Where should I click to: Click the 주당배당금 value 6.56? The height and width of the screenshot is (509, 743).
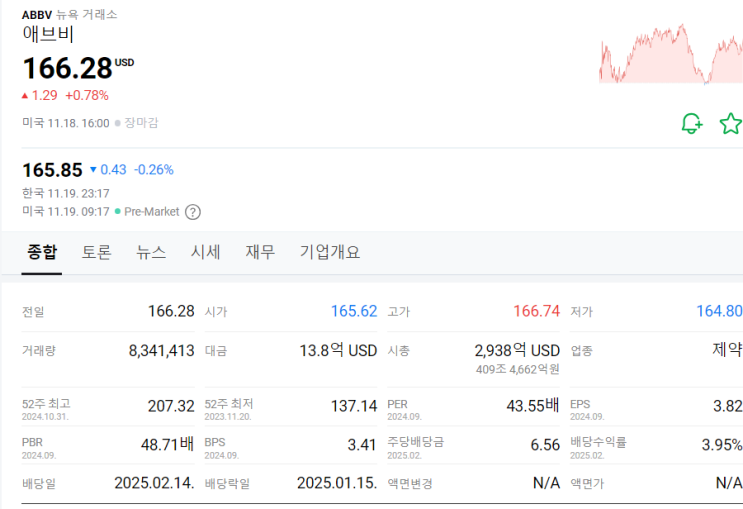(x=545, y=445)
